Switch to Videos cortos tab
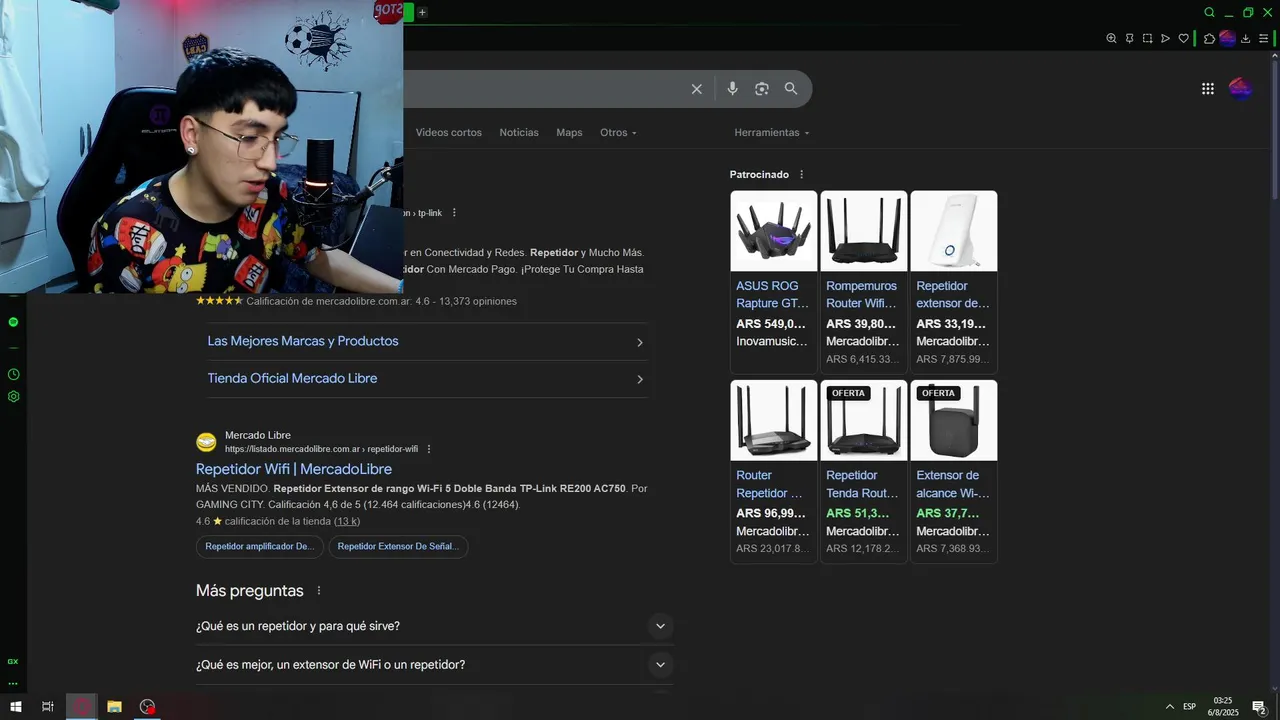This screenshot has width=1280, height=720. click(449, 132)
